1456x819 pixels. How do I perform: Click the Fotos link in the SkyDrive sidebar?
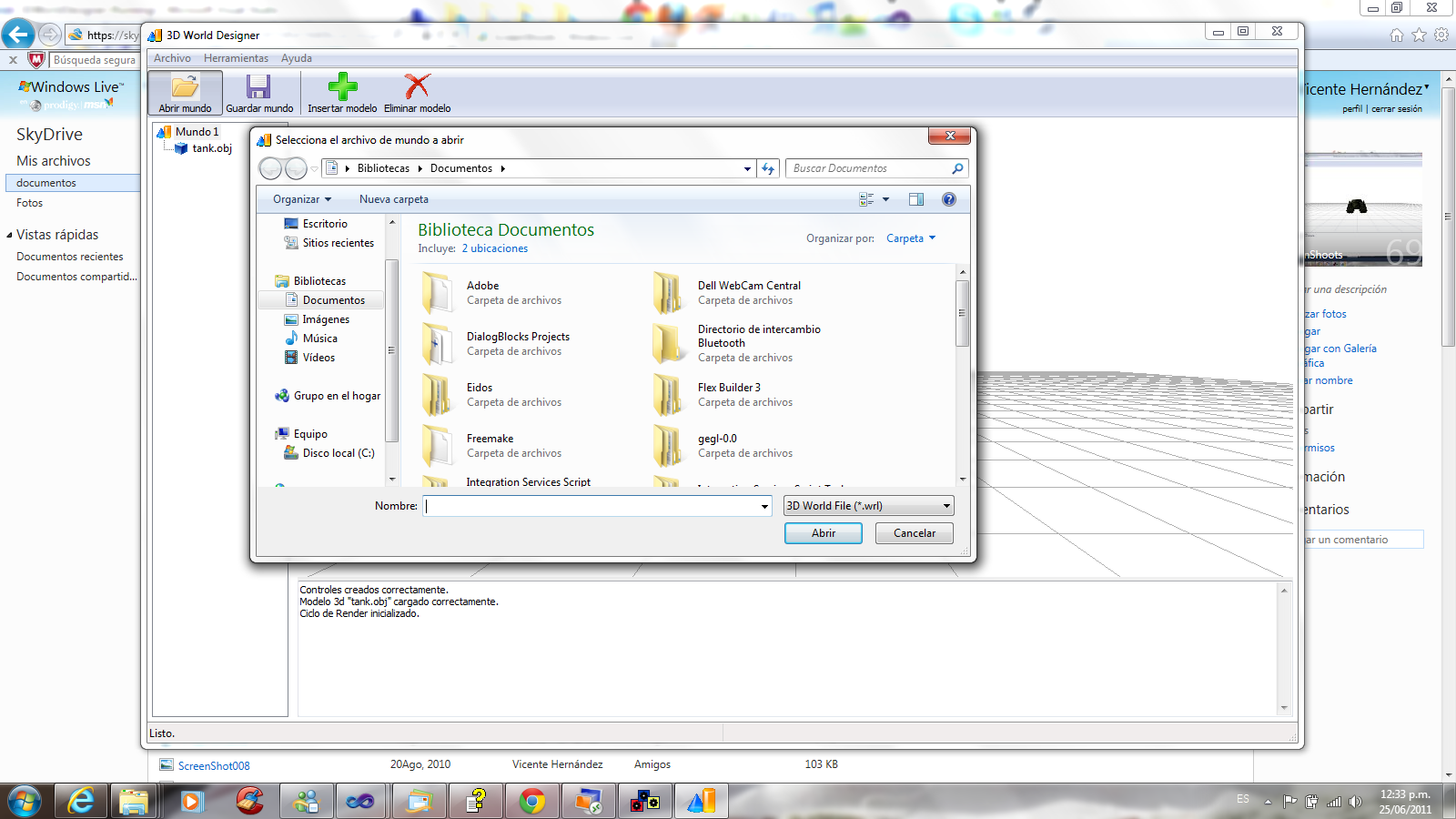coord(29,203)
